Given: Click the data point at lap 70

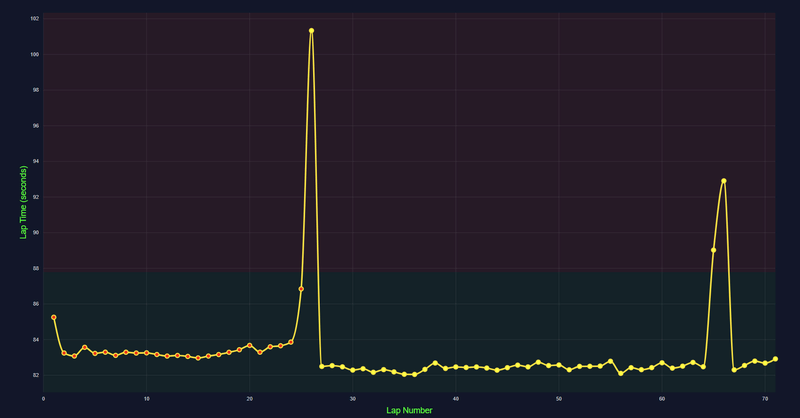Looking at the screenshot, I should click(765, 363).
